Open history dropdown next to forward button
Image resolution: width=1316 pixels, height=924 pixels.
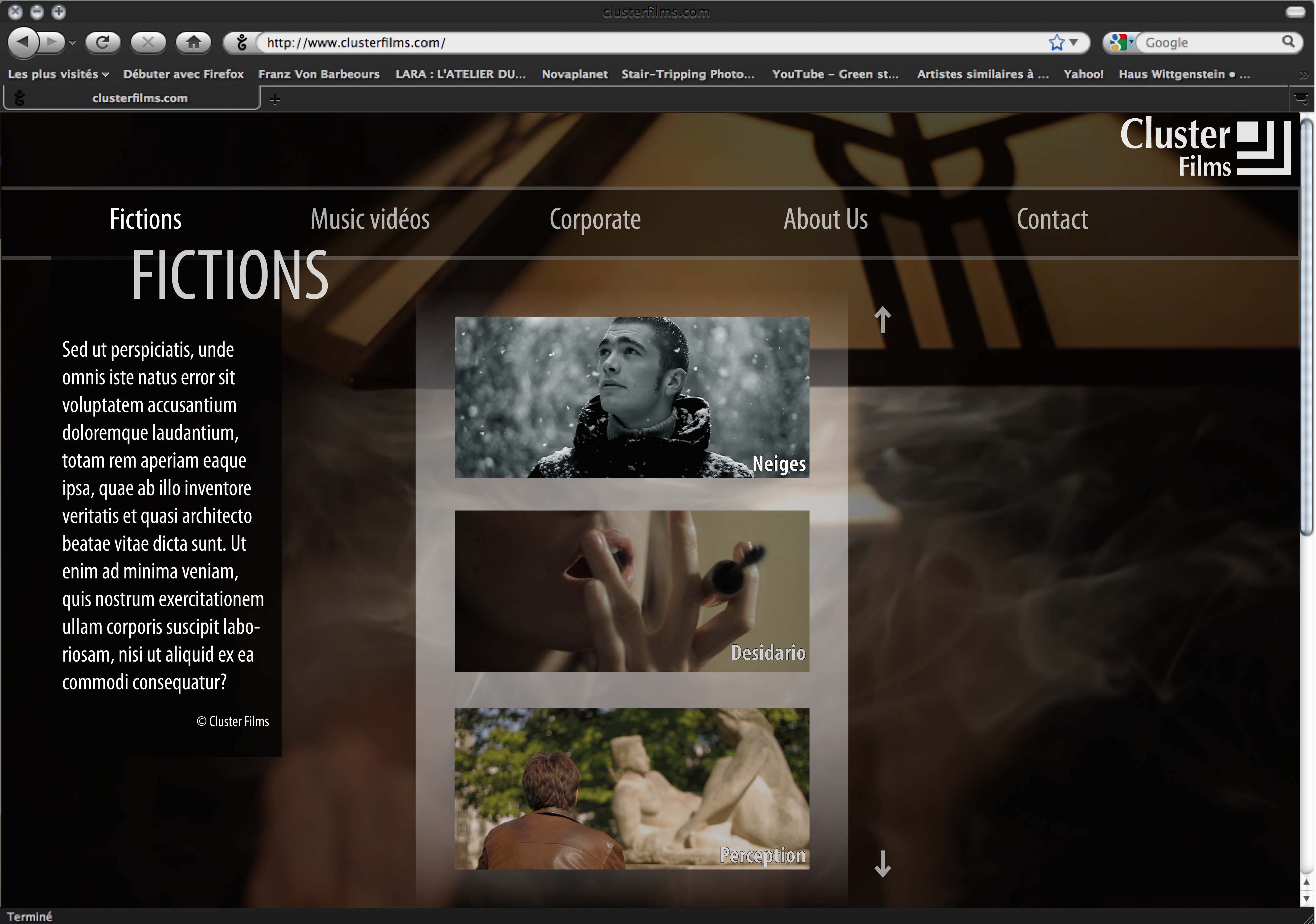(72, 43)
